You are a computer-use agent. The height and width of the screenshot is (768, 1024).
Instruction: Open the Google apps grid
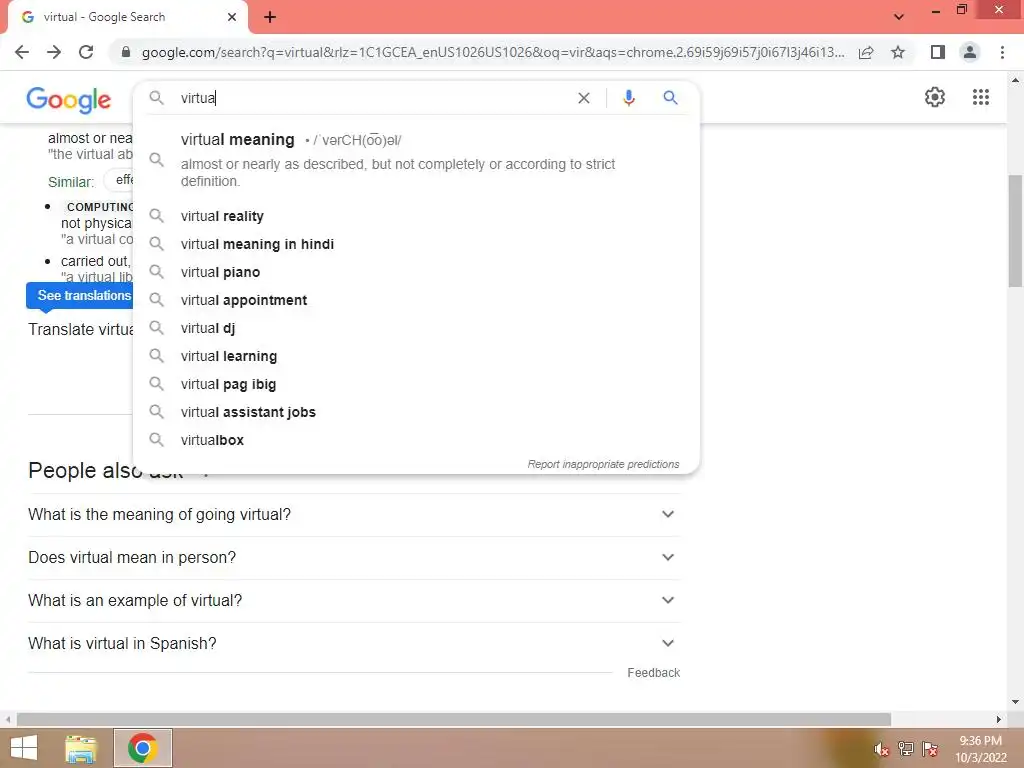point(980,97)
